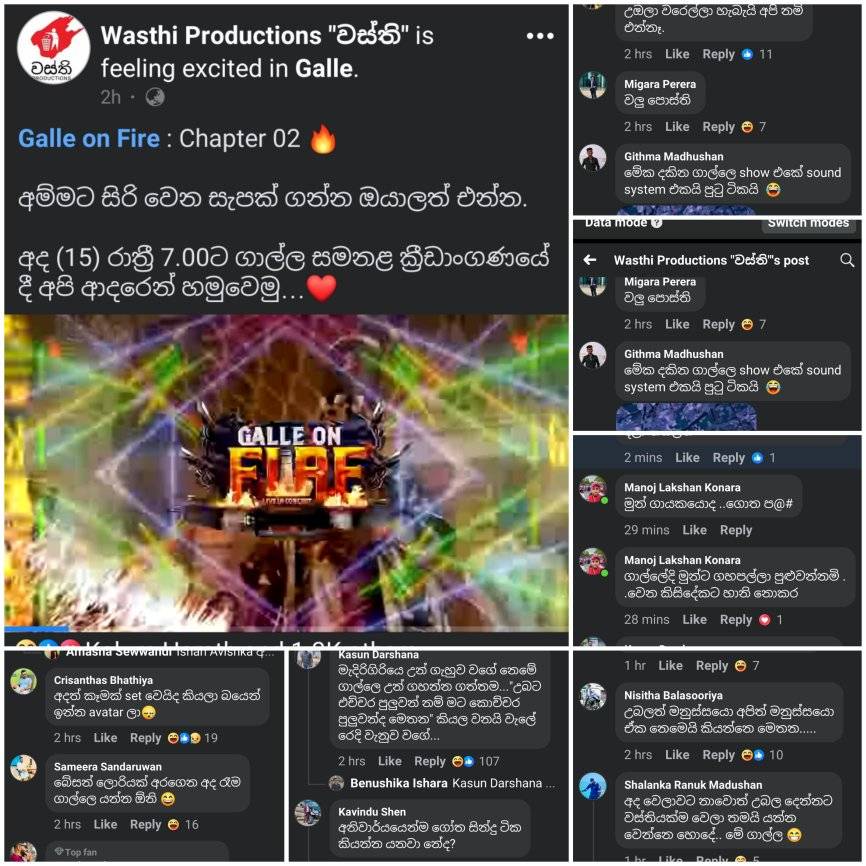This screenshot has height=866, width=866.
Task: Like Manoj Lakshan Konara's 28 mins comment
Action: [694, 620]
